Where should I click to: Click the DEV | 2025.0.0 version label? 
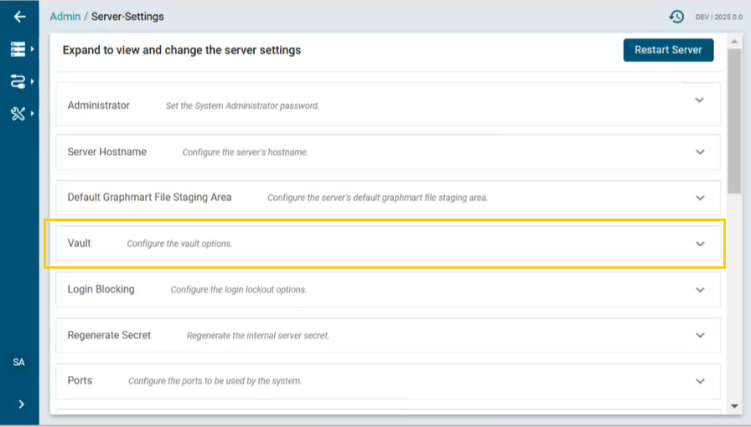[718, 17]
